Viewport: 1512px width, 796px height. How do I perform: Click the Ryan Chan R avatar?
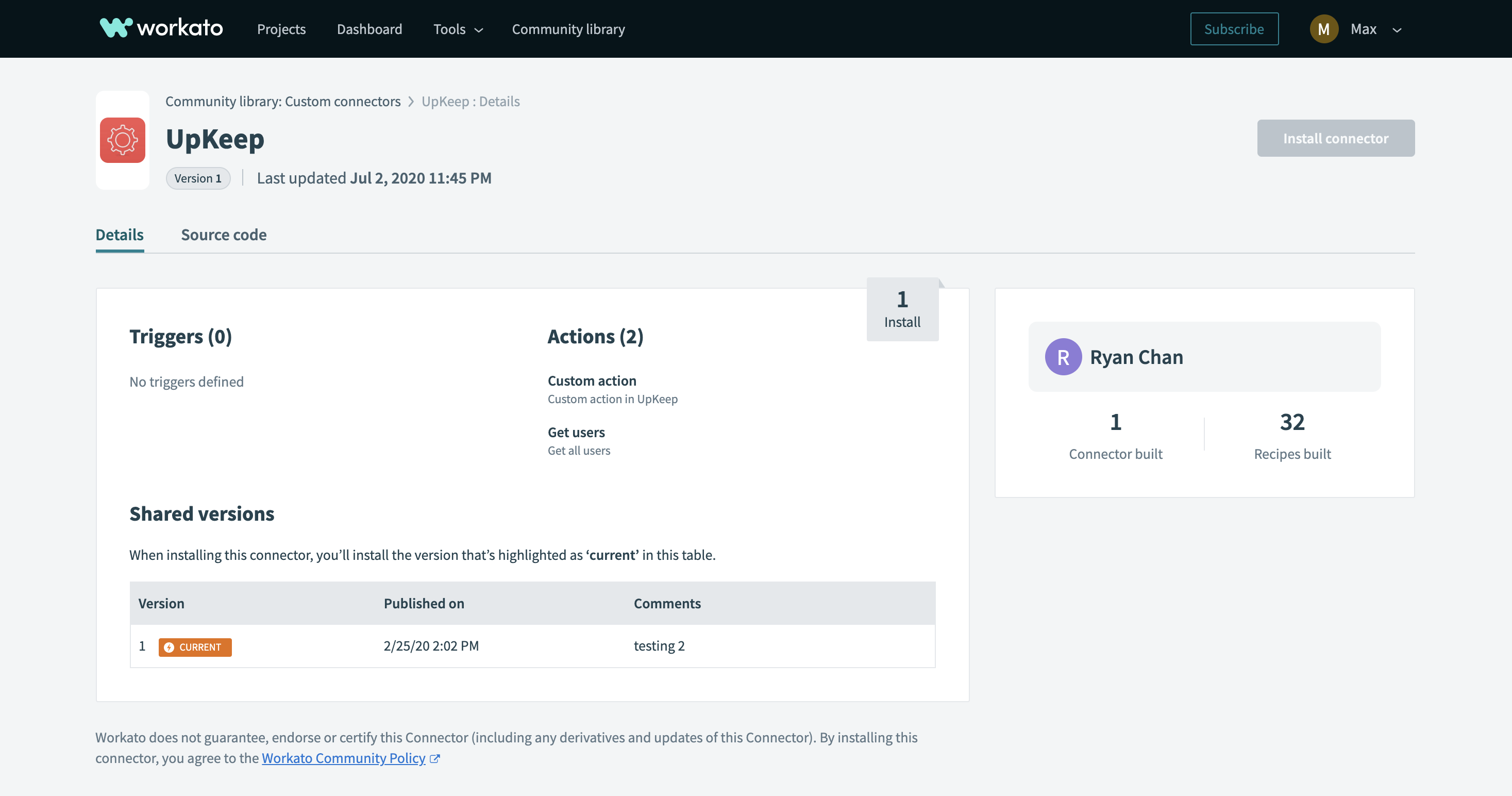1063,357
